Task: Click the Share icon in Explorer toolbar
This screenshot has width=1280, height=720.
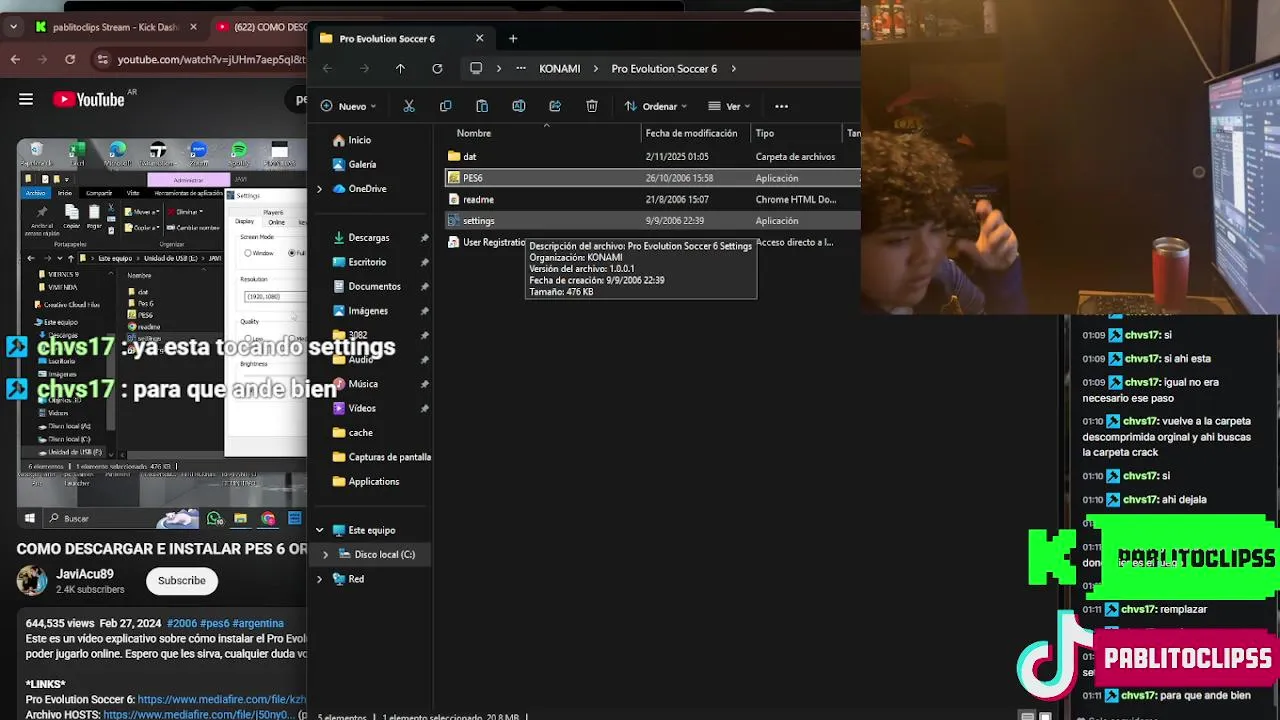Action: point(555,106)
